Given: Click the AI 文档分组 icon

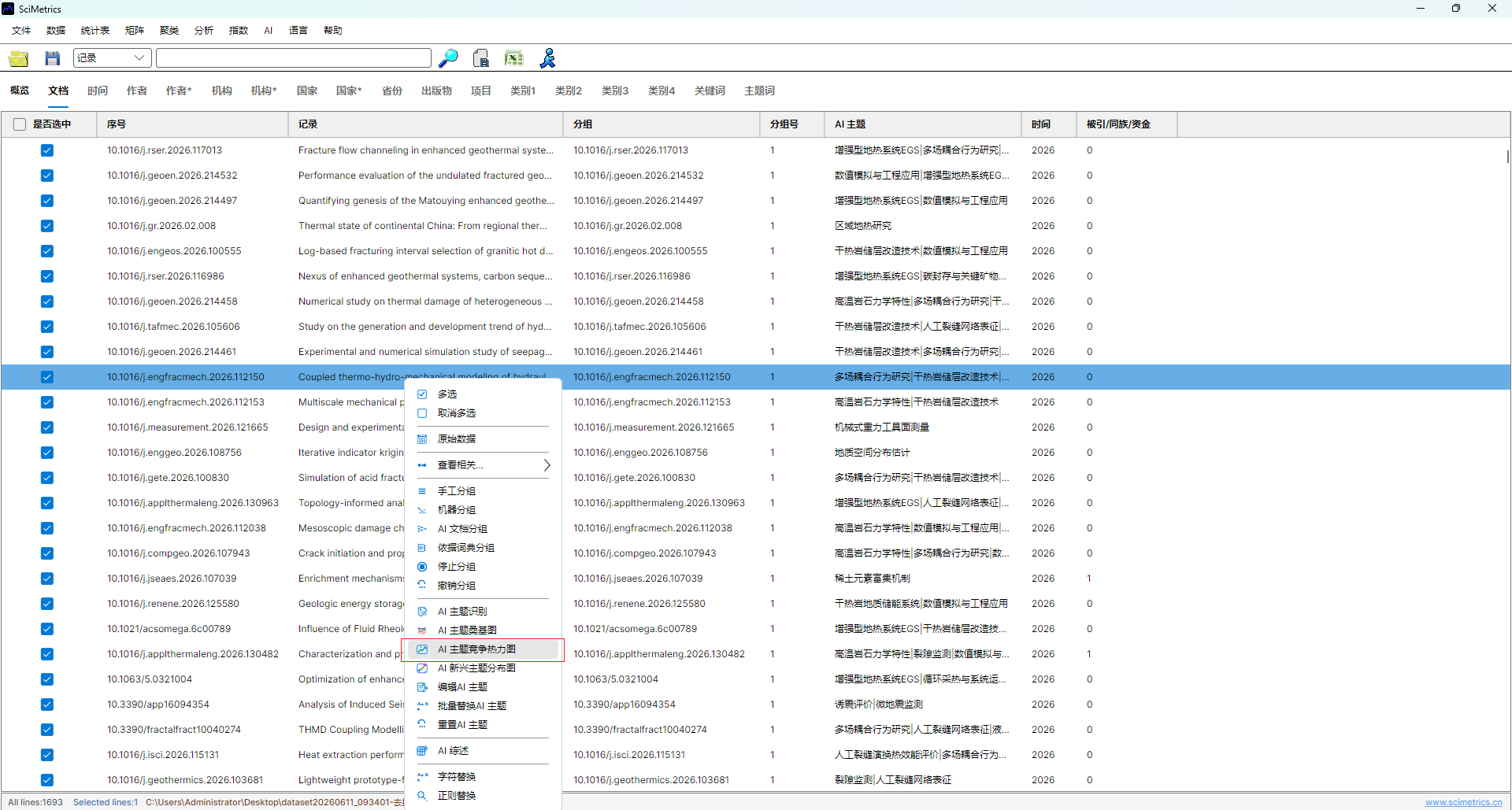Looking at the screenshot, I should [422, 529].
